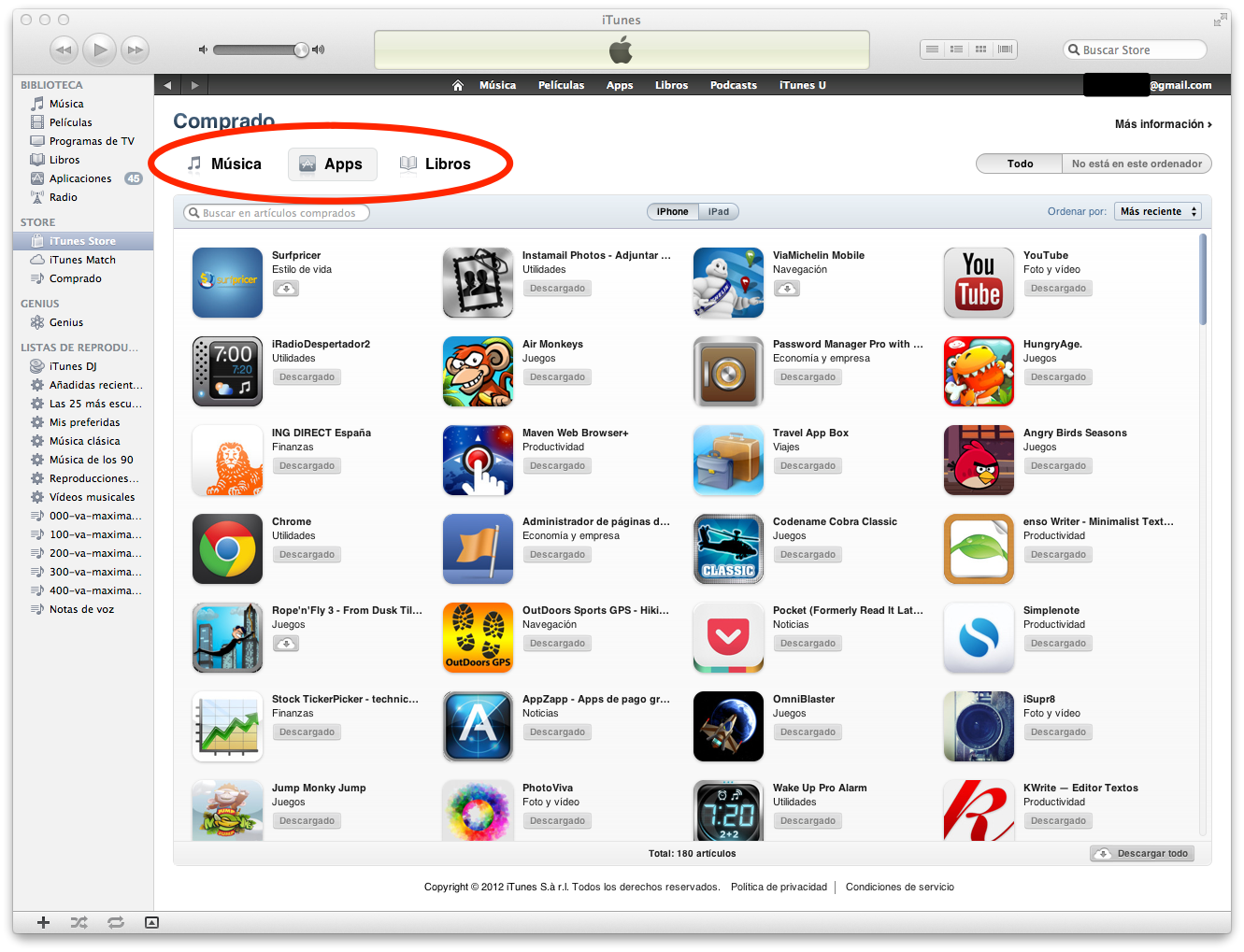Click the play button
Screen dimensions: 1244x952
click(x=100, y=50)
